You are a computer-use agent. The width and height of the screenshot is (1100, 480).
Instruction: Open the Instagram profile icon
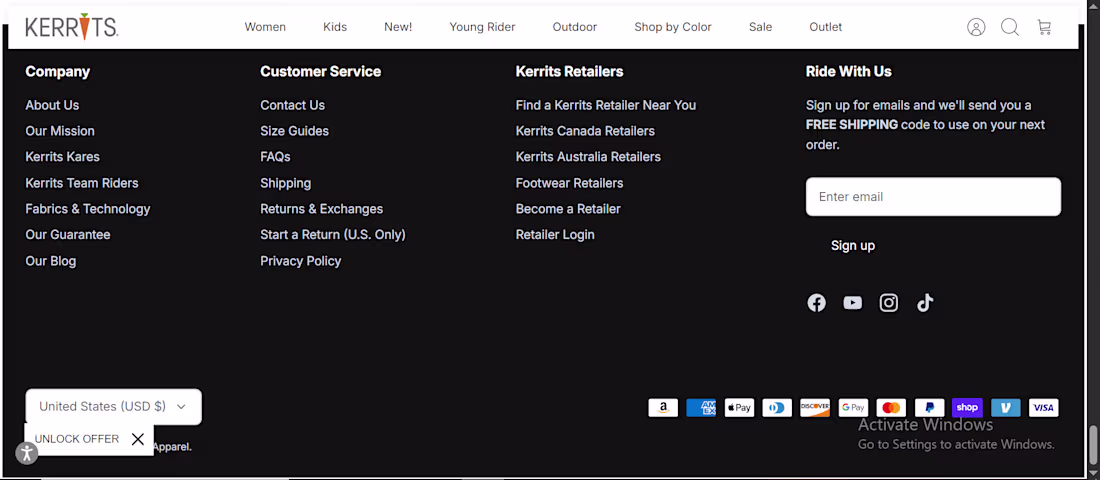(x=889, y=302)
